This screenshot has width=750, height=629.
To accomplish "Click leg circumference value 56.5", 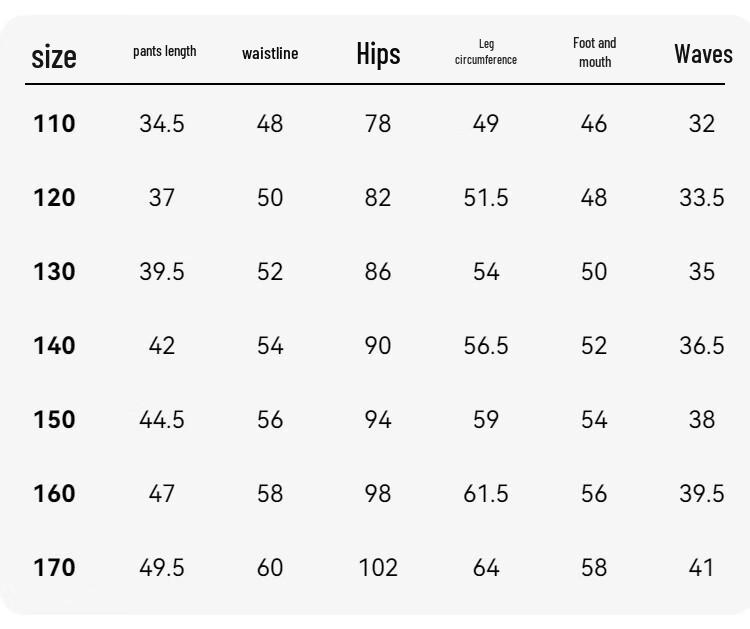I will point(485,345).
